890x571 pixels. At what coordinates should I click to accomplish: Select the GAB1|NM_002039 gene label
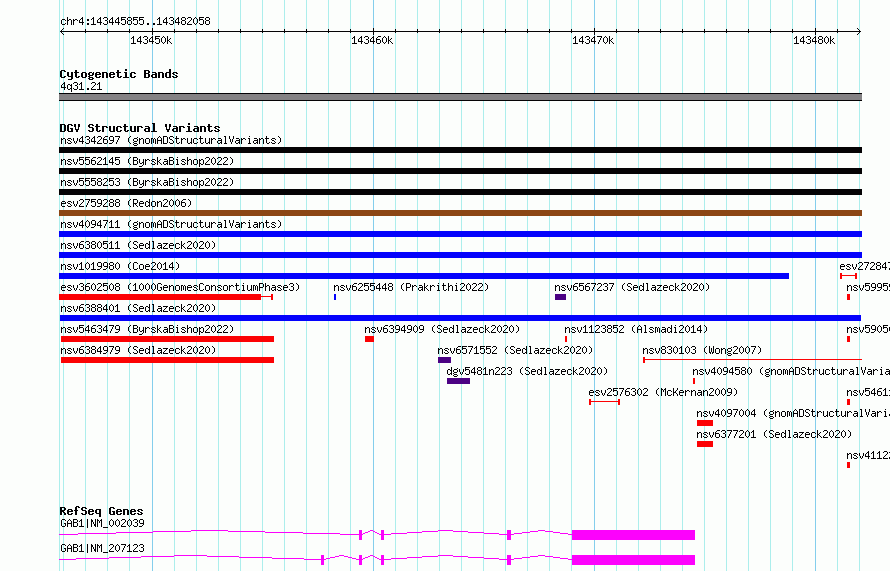point(102,523)
